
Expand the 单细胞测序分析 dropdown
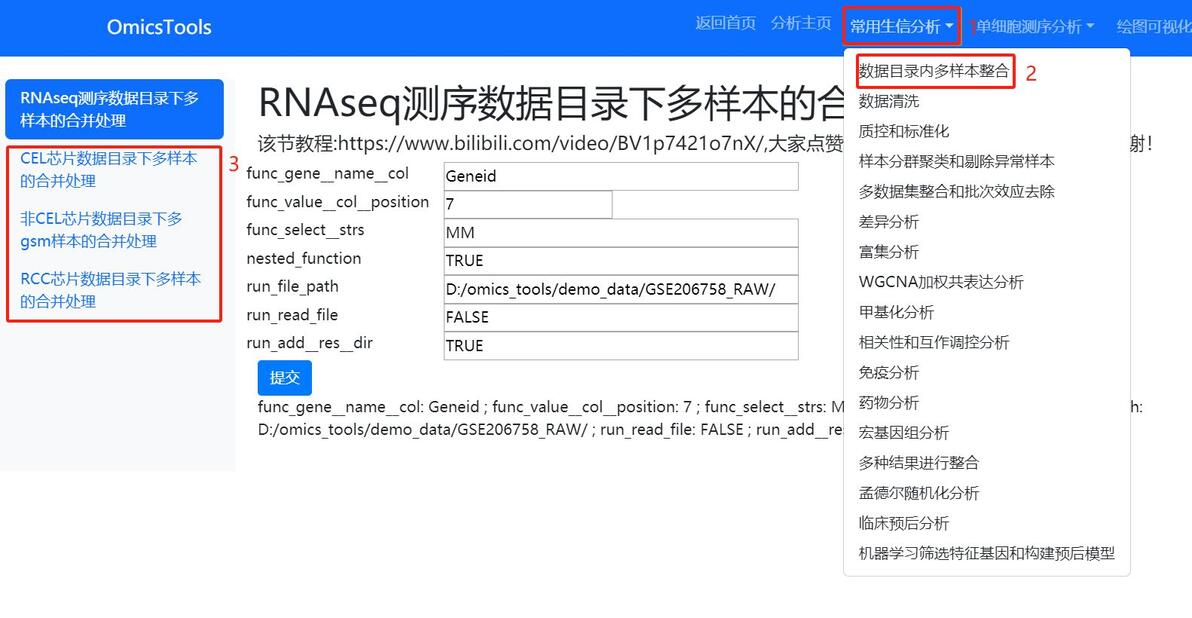click(x=1035, y=27)
